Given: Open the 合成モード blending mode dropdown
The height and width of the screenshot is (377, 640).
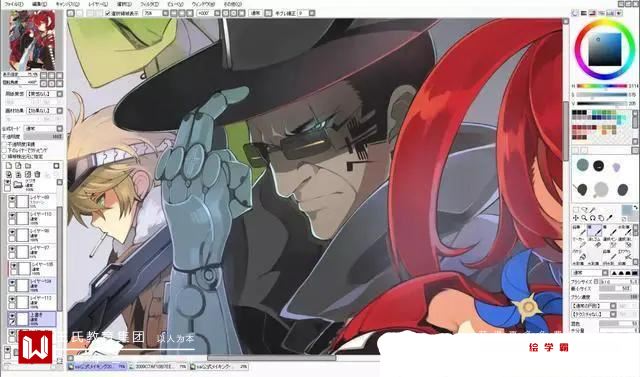Looking at the screenshot, I should click(x=60, y=129).
